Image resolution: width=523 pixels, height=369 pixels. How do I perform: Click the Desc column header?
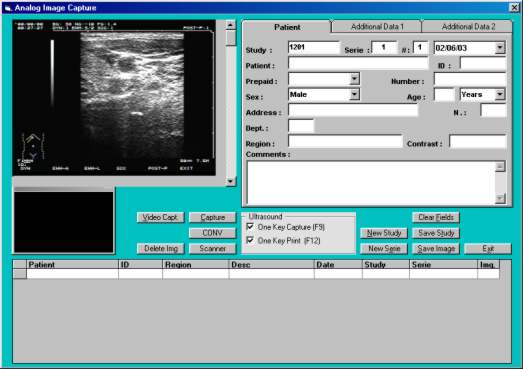point(272,265)
